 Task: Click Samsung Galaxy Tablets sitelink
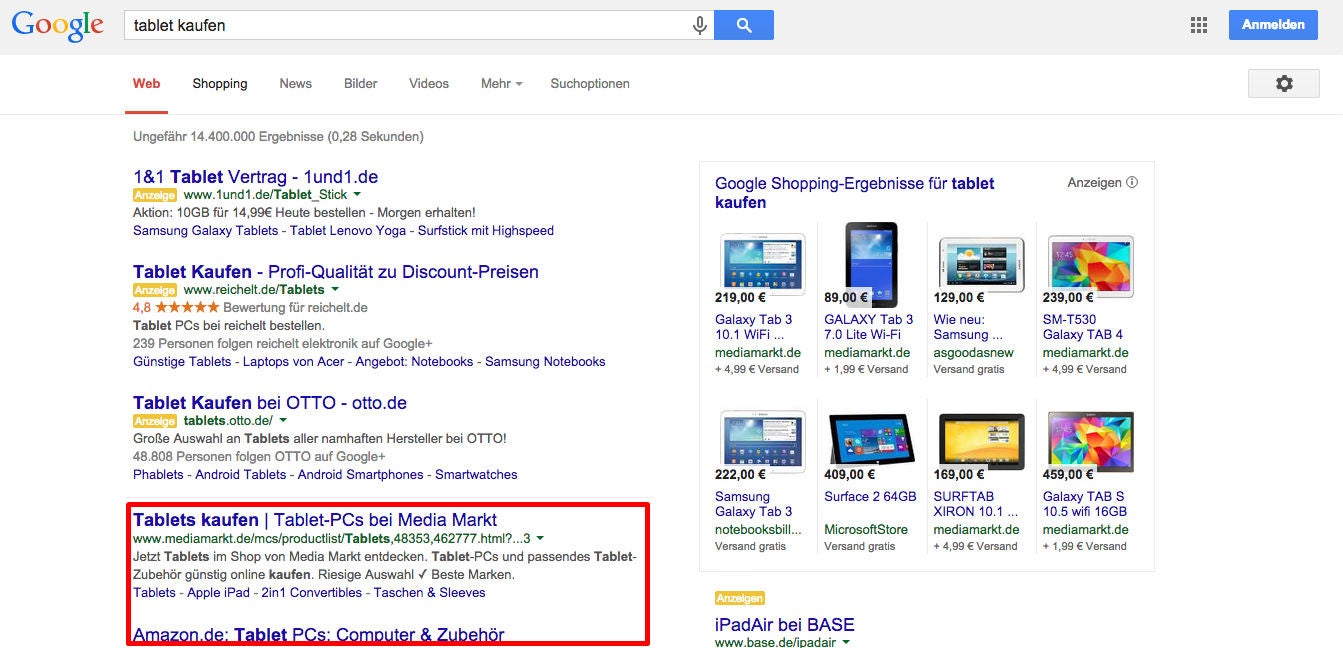pos(206,231)
